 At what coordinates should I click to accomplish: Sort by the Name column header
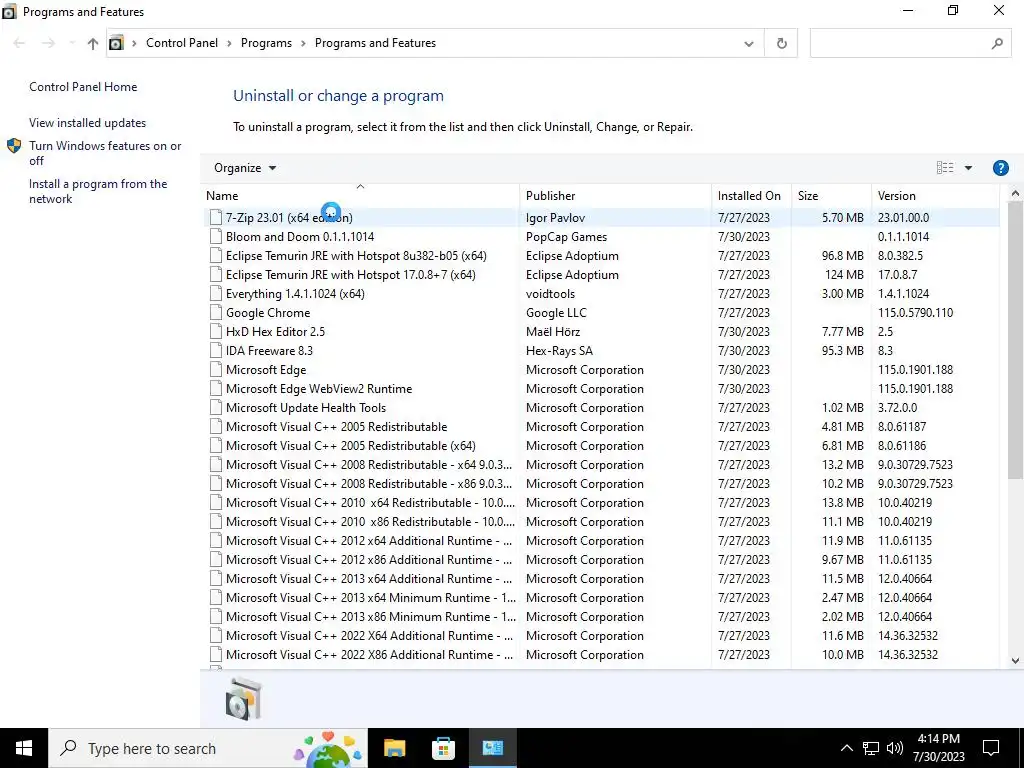tap(360, 195)
